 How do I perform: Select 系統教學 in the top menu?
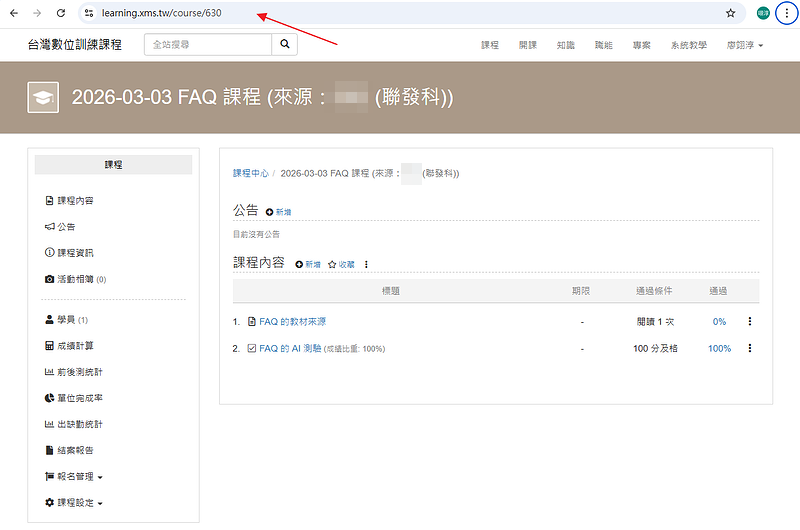point(688,46)
